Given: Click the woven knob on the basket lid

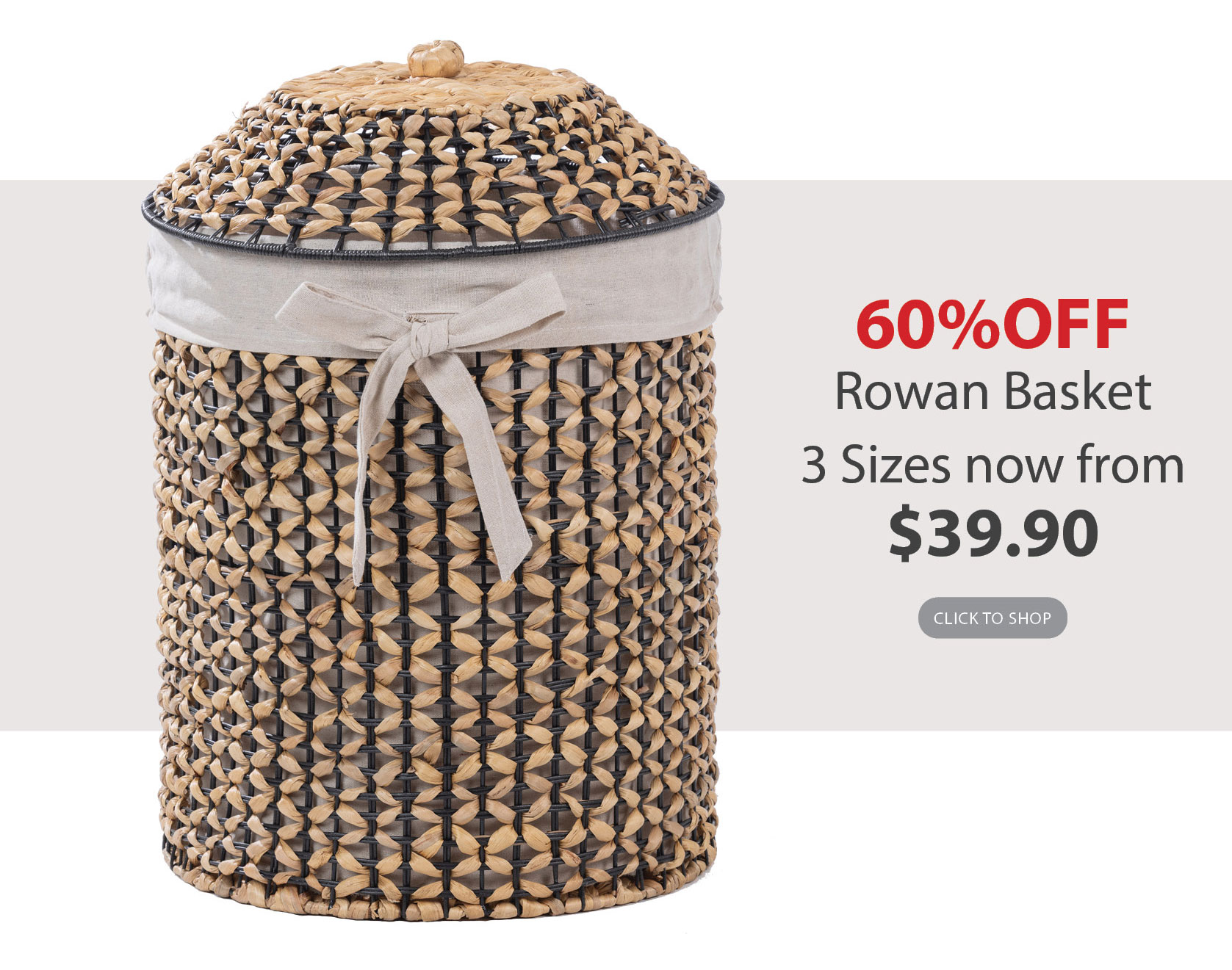Looking at the screenshot, I should [x=436, y=57].
